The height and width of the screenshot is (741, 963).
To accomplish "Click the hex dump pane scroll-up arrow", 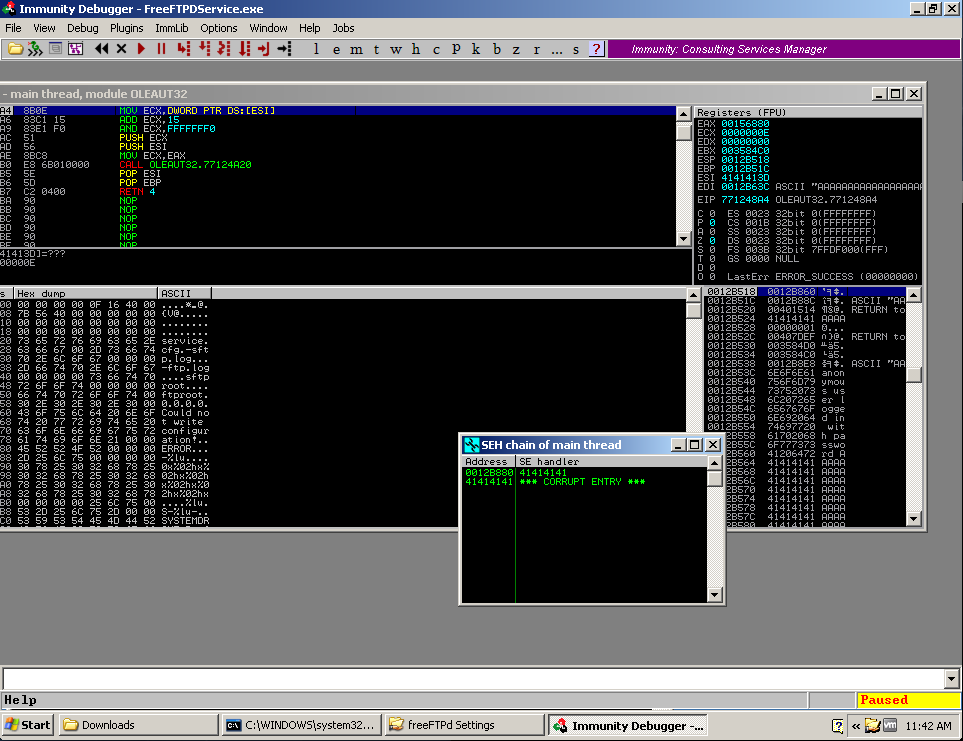I will point(693,295).
